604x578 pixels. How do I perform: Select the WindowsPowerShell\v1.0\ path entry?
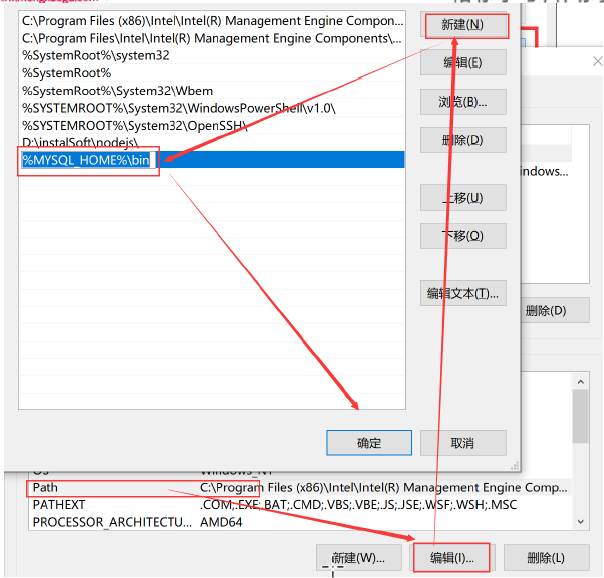[x=212, y=108]
